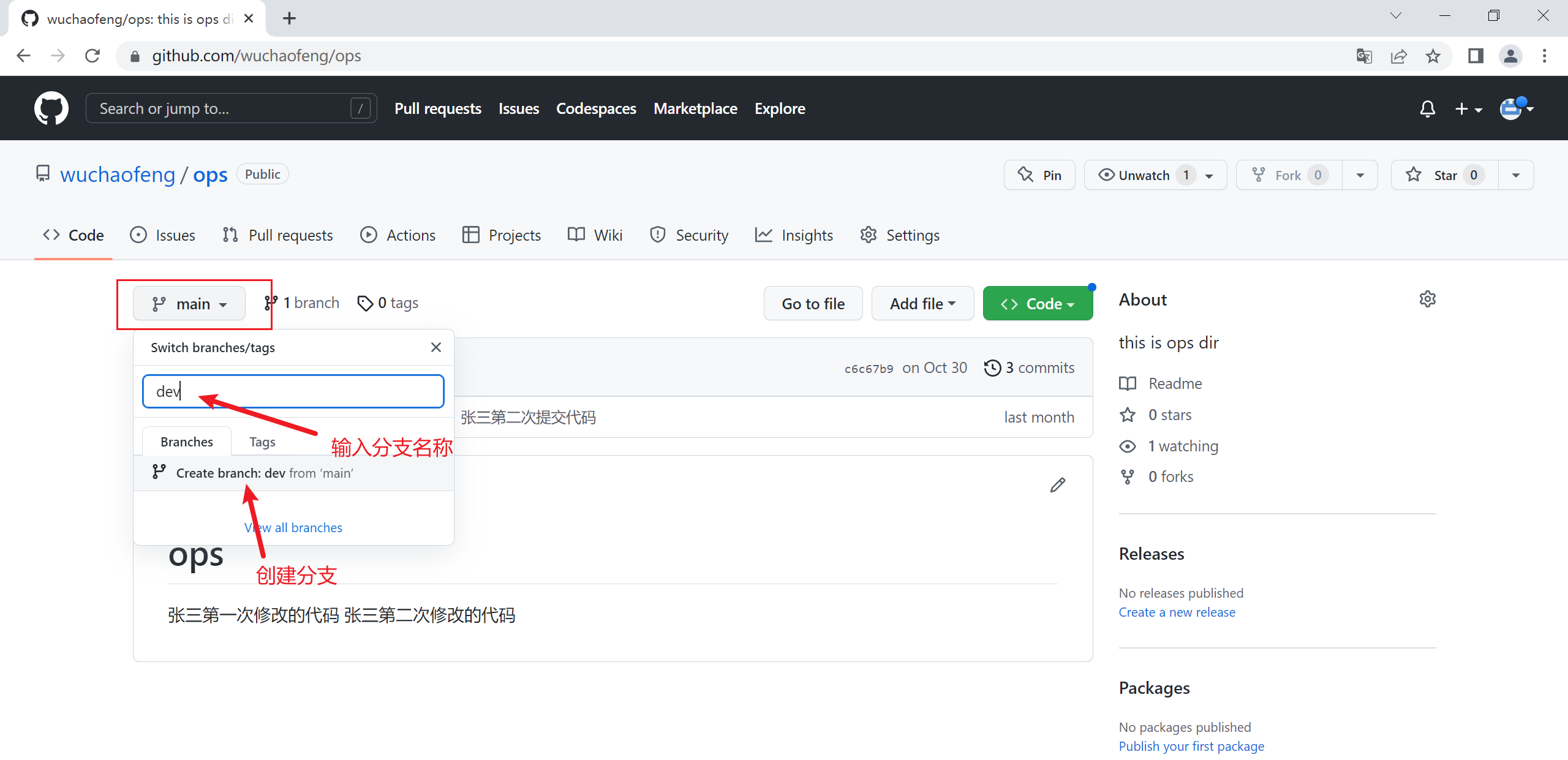1568x760 pixels.
Task: Click the GitHub octocat logo
Action: click(x=51, y=108)
